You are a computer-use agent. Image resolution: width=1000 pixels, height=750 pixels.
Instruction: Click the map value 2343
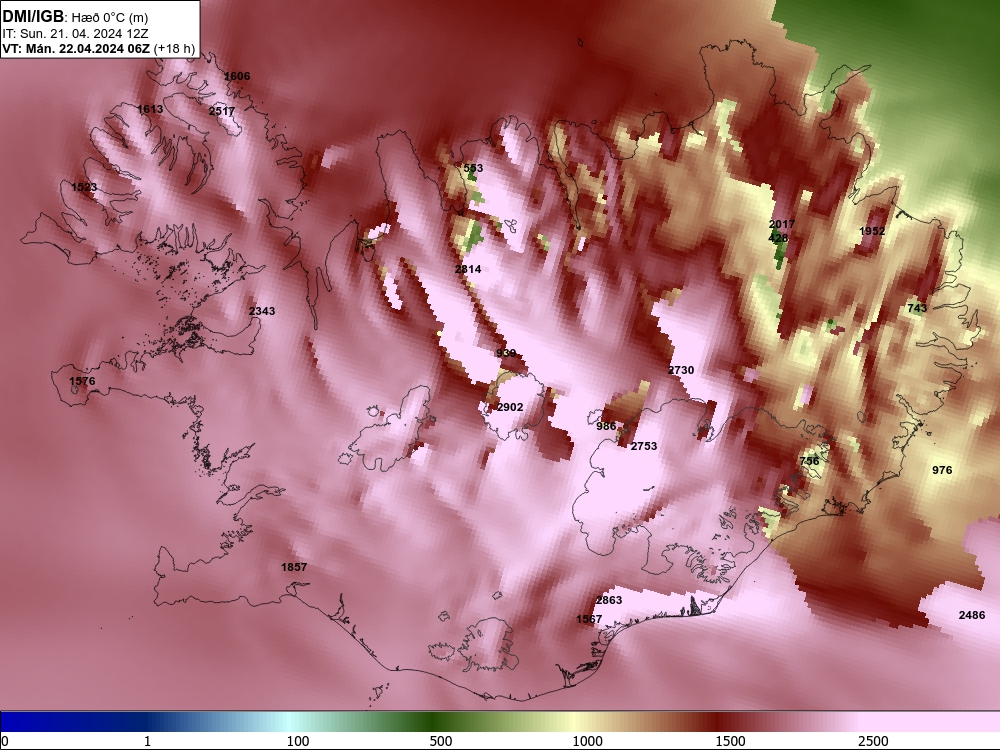coord(262,311)
